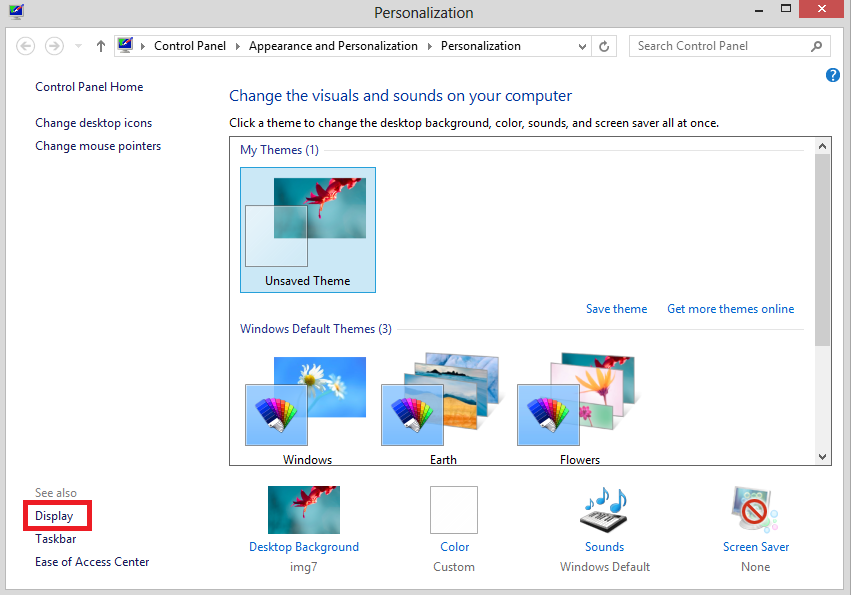Open the Screen Saver link
The width and height of the screenshot is (851, 595).
756,547
